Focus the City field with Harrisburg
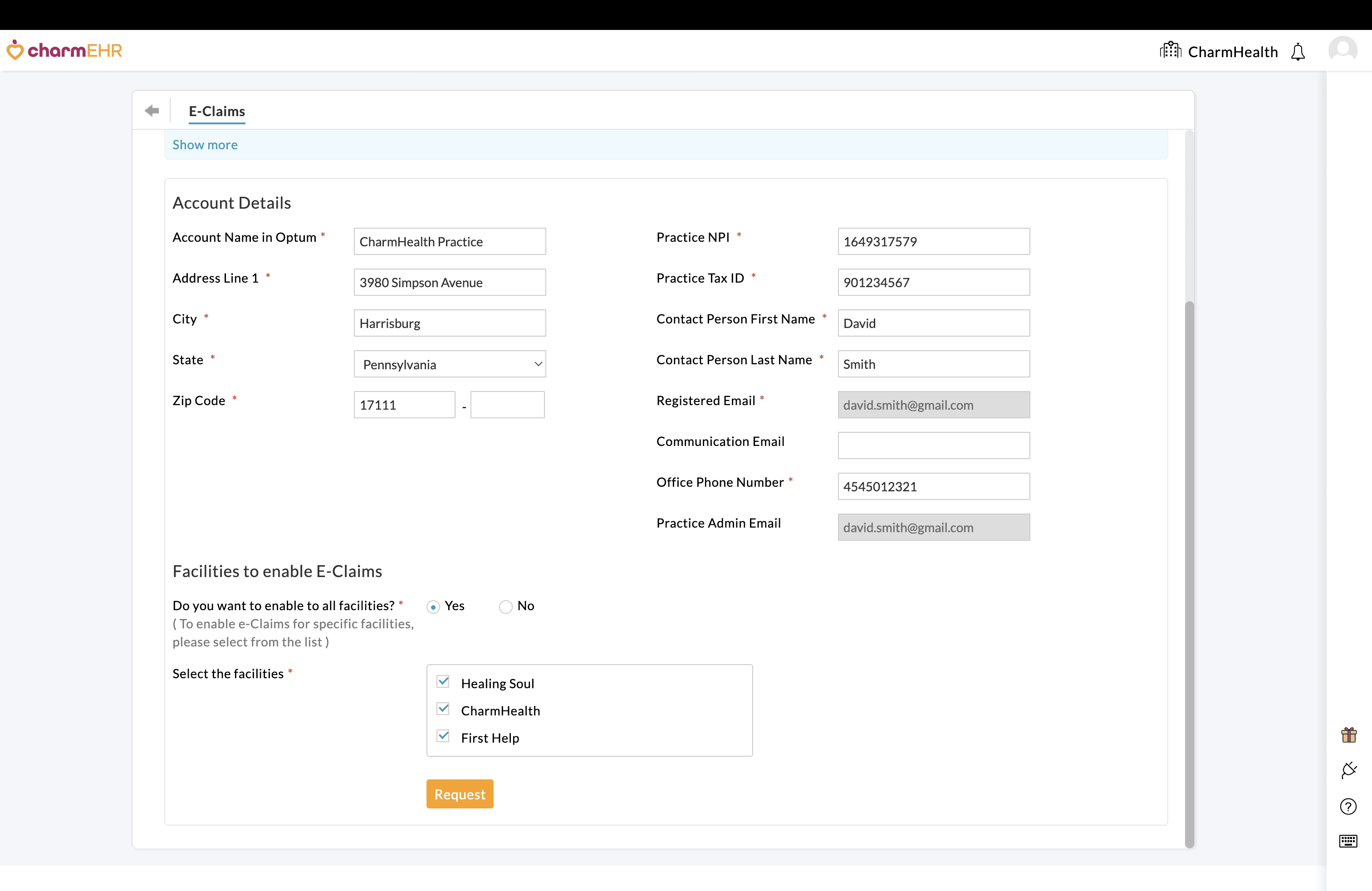 450,323
